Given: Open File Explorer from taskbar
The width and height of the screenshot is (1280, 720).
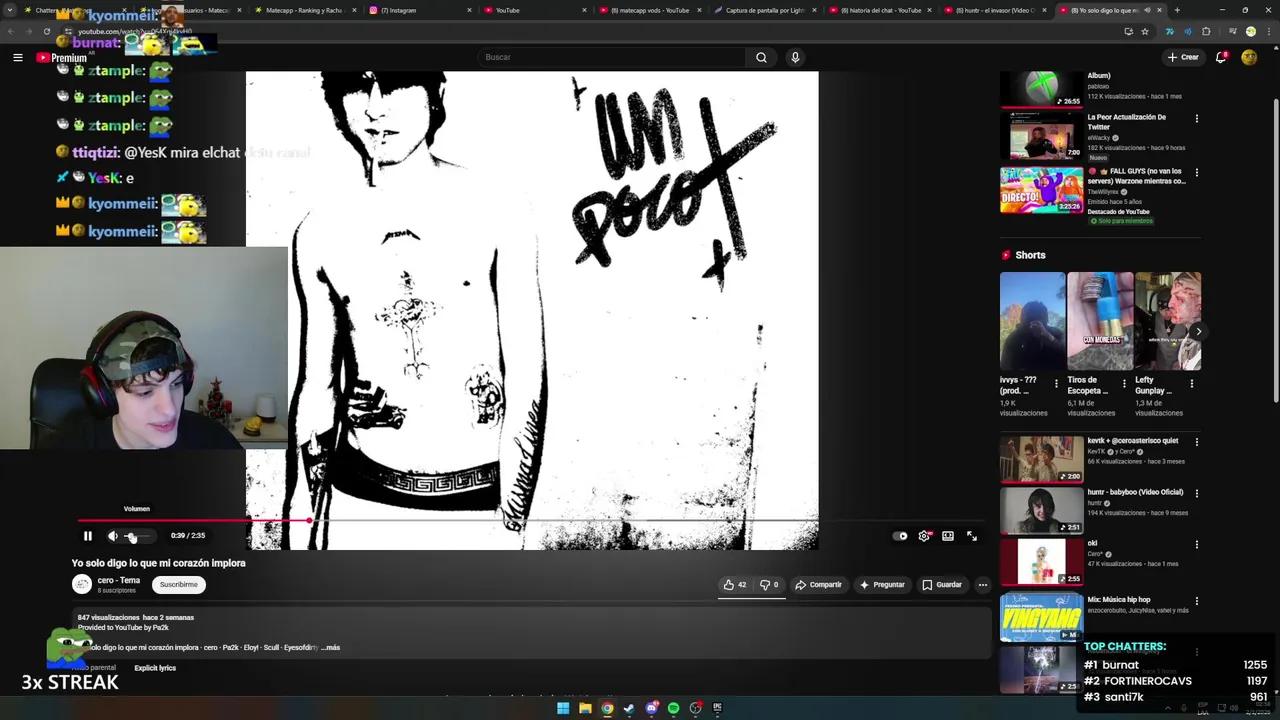Looking at the screenshot, I should [585, 708].
